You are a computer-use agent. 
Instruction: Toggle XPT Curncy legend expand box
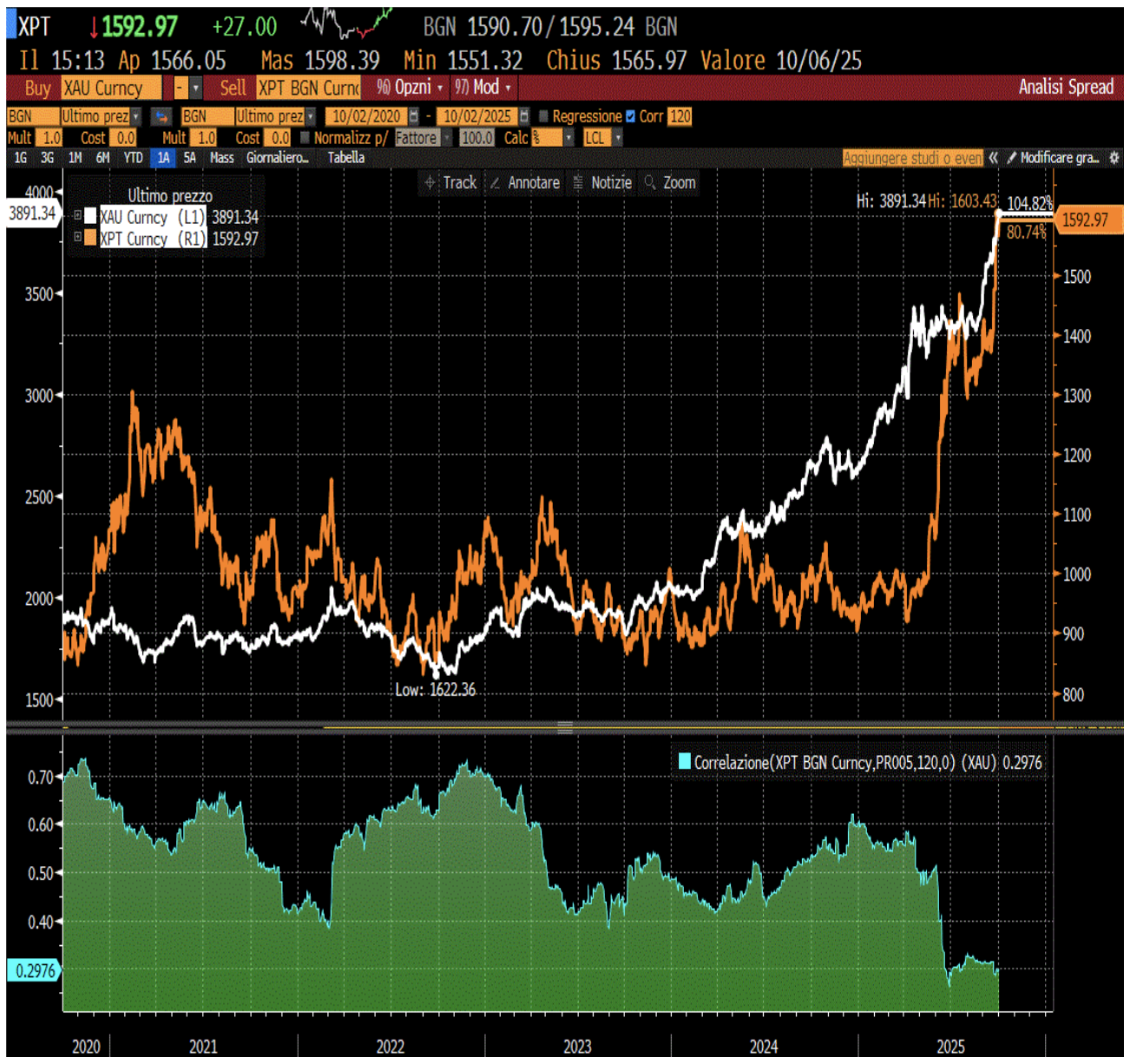pyautogui.click(x=78, y=236)
